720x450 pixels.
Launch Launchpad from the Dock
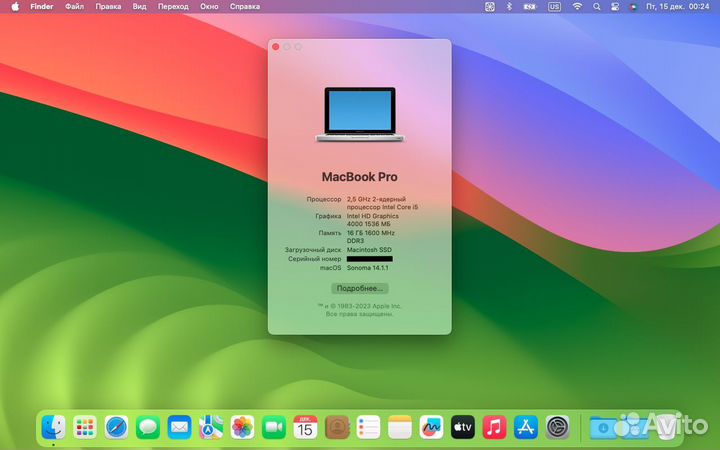click(x=85, y=428)
